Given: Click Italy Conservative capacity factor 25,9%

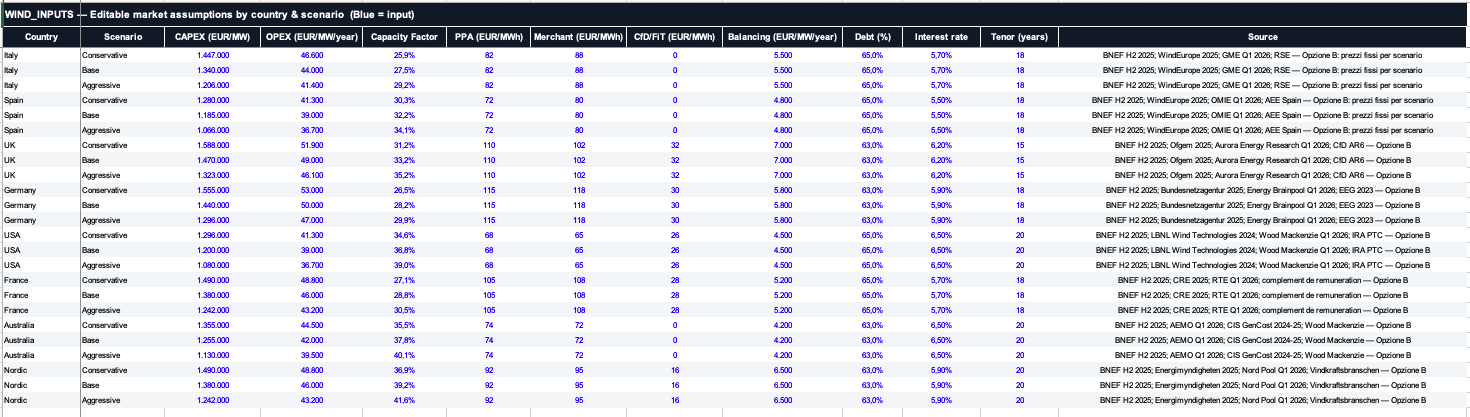Looking at the screenshot, I should point(404,54).
